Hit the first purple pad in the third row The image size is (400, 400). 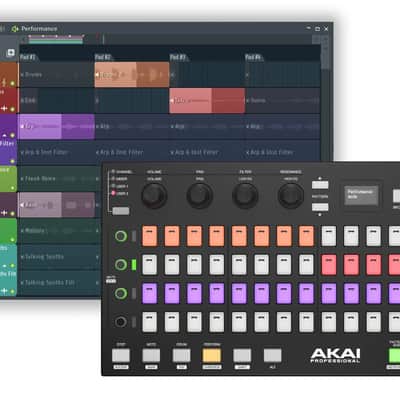click(x=149, y=294)
